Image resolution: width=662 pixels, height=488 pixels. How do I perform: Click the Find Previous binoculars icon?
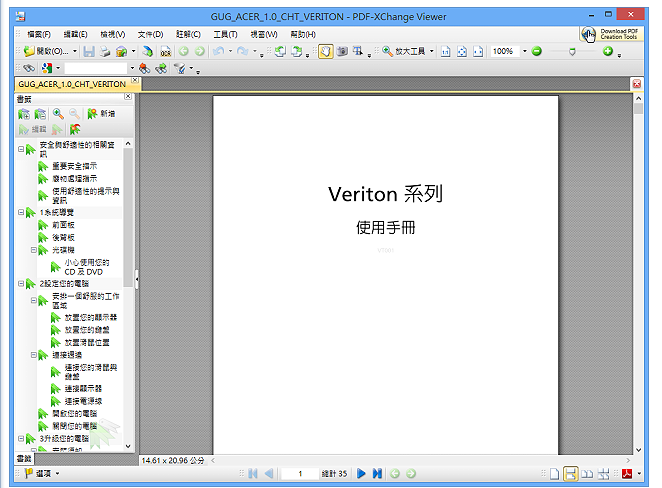click(145, 68)
